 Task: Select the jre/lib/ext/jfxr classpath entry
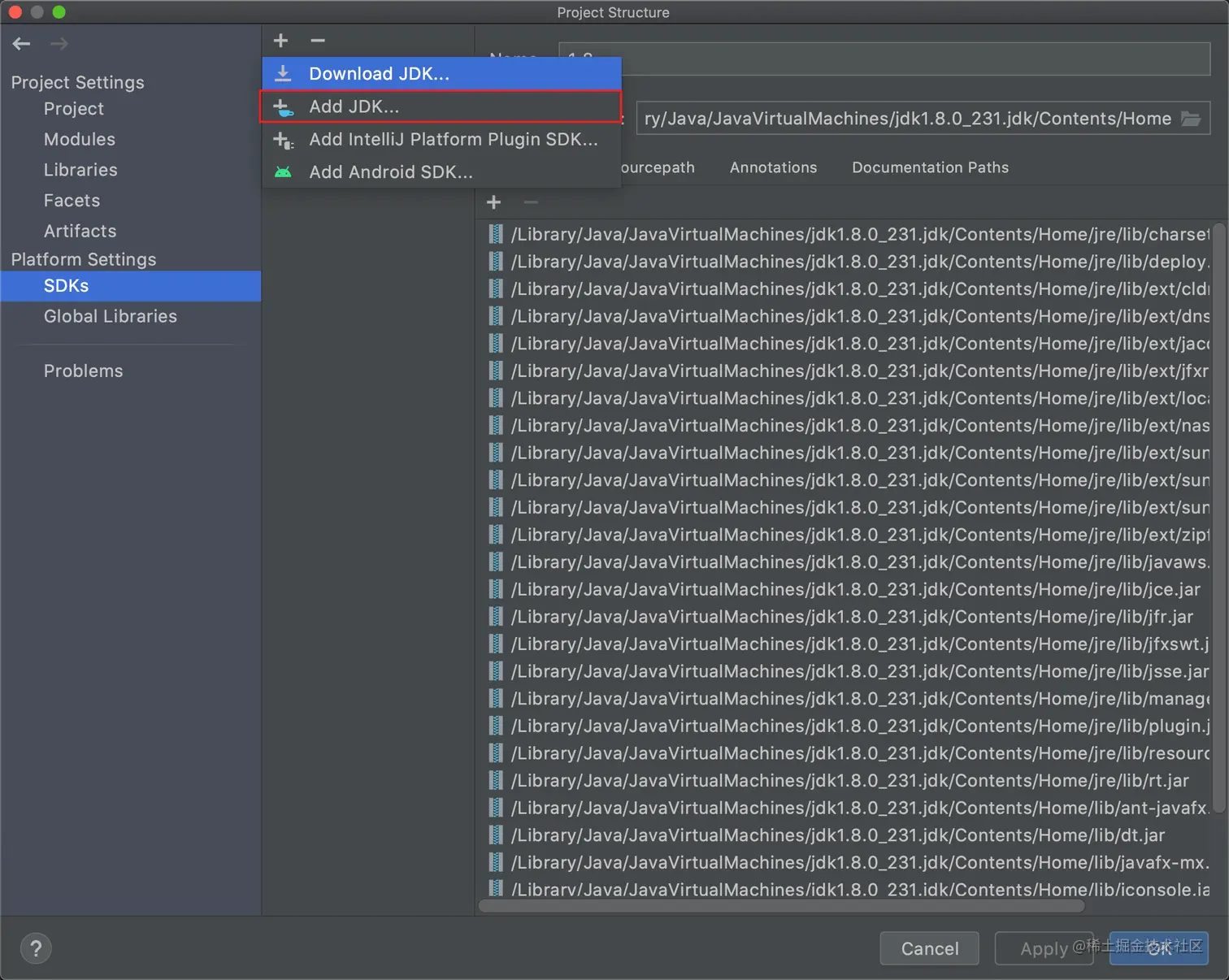[x=845, y=371]
